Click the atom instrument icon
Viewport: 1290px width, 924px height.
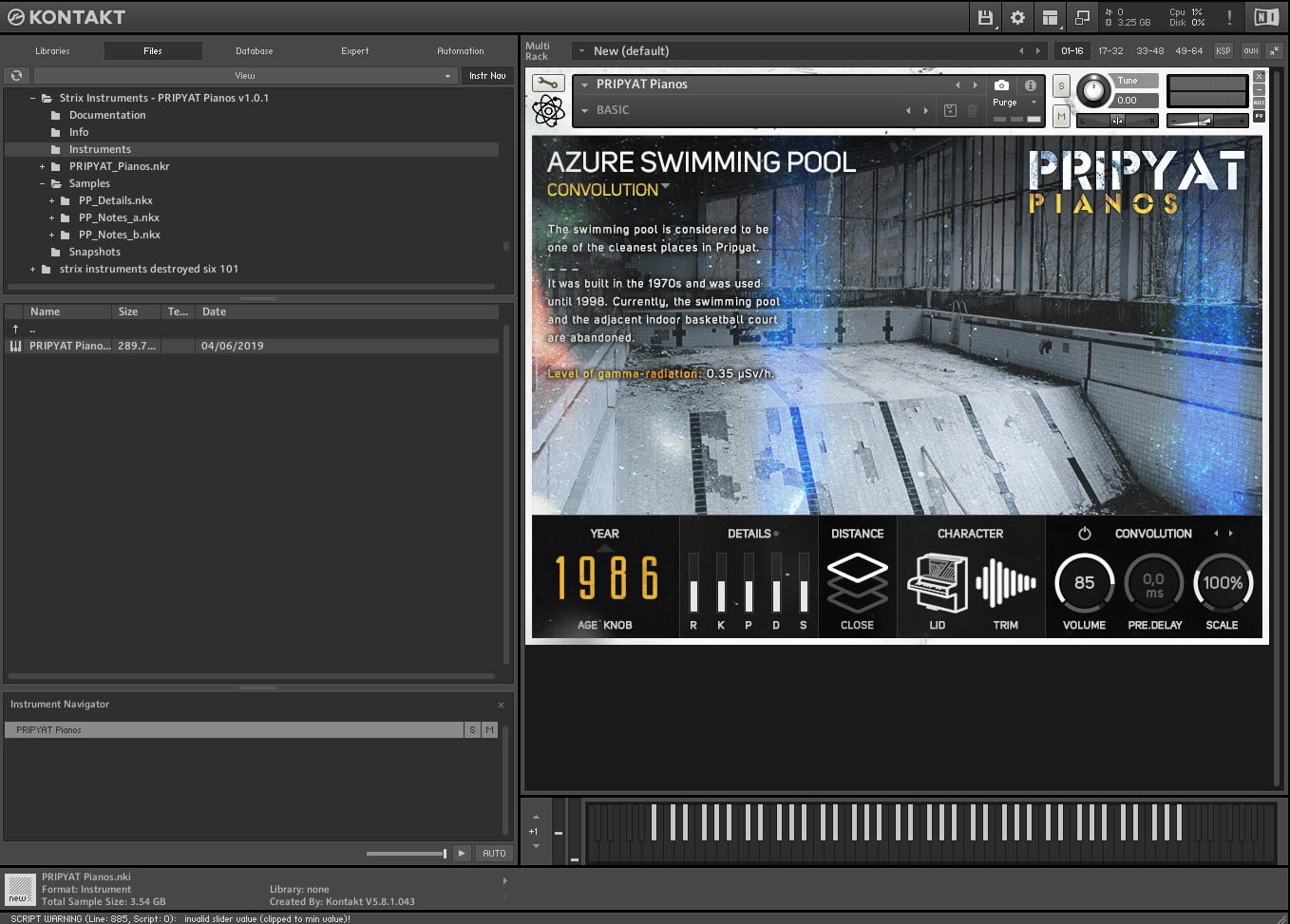point(548,111)
